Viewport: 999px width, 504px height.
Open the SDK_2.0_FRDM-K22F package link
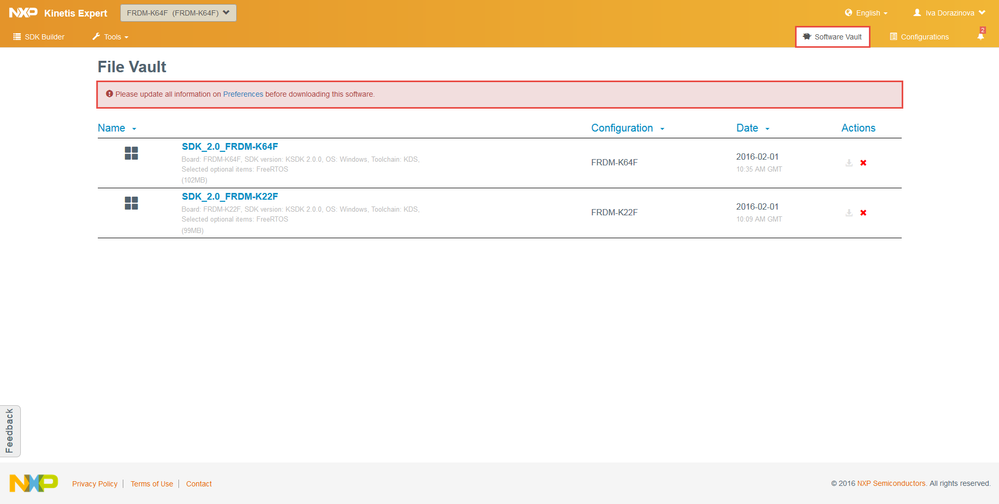point(230,196)
